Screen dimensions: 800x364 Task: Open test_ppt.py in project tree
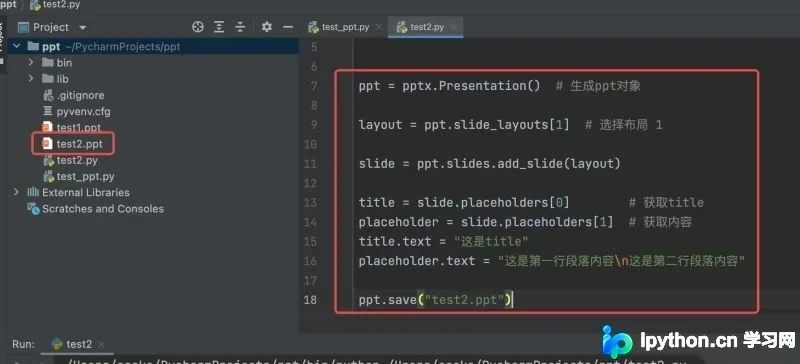click(85, 177)
